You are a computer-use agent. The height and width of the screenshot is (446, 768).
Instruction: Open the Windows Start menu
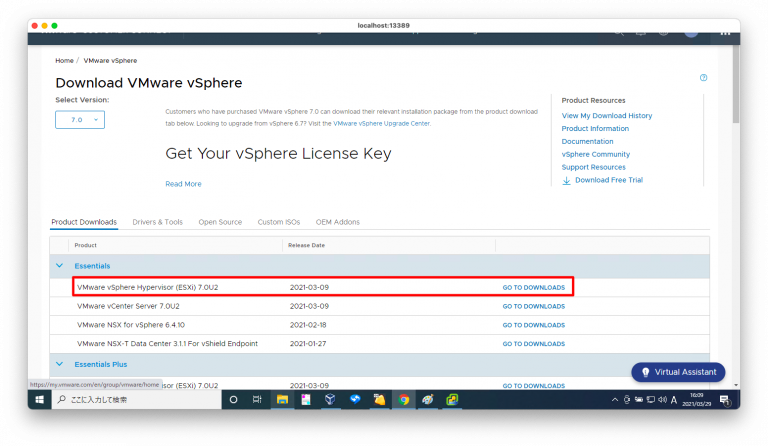tap(41, 399)
